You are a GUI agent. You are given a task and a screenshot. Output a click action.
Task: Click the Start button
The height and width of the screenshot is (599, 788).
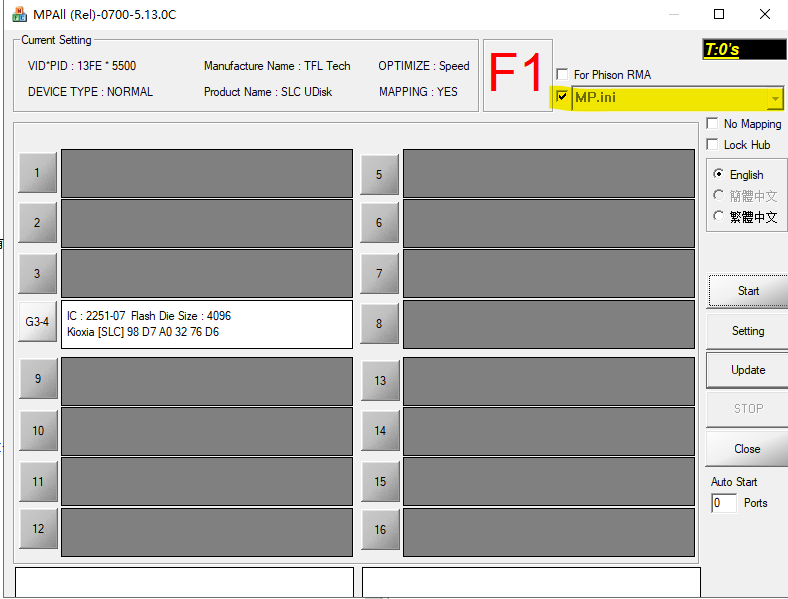(748, 291)
